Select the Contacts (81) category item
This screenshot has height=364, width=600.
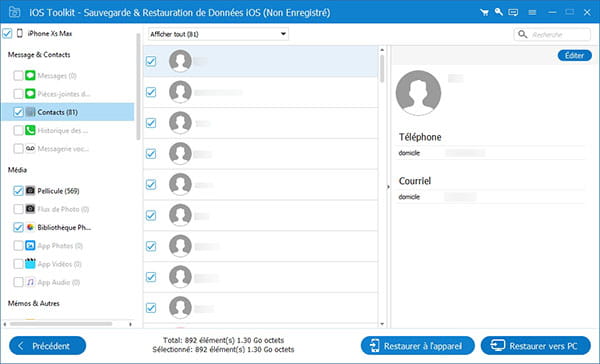pyautogui.click(x=68, y=112)
